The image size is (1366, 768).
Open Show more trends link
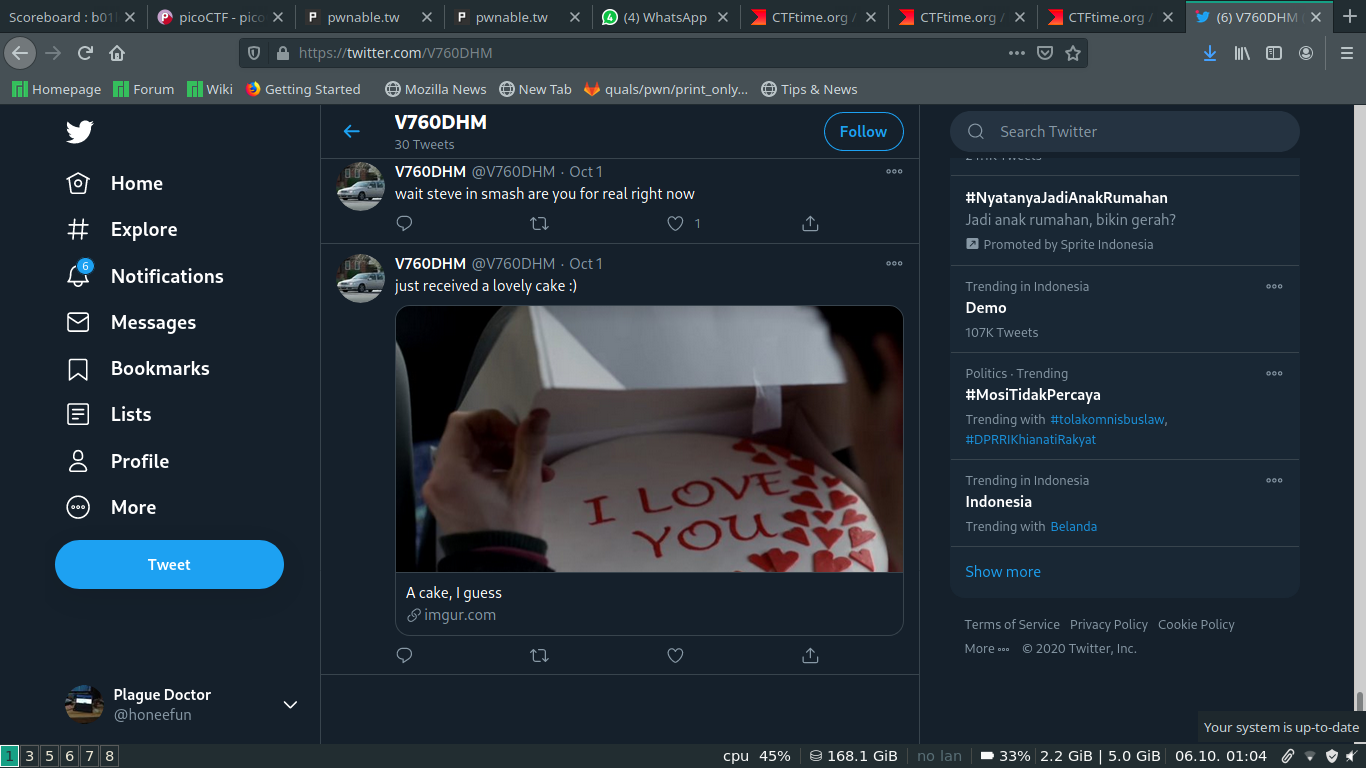tap(1003, 572)
